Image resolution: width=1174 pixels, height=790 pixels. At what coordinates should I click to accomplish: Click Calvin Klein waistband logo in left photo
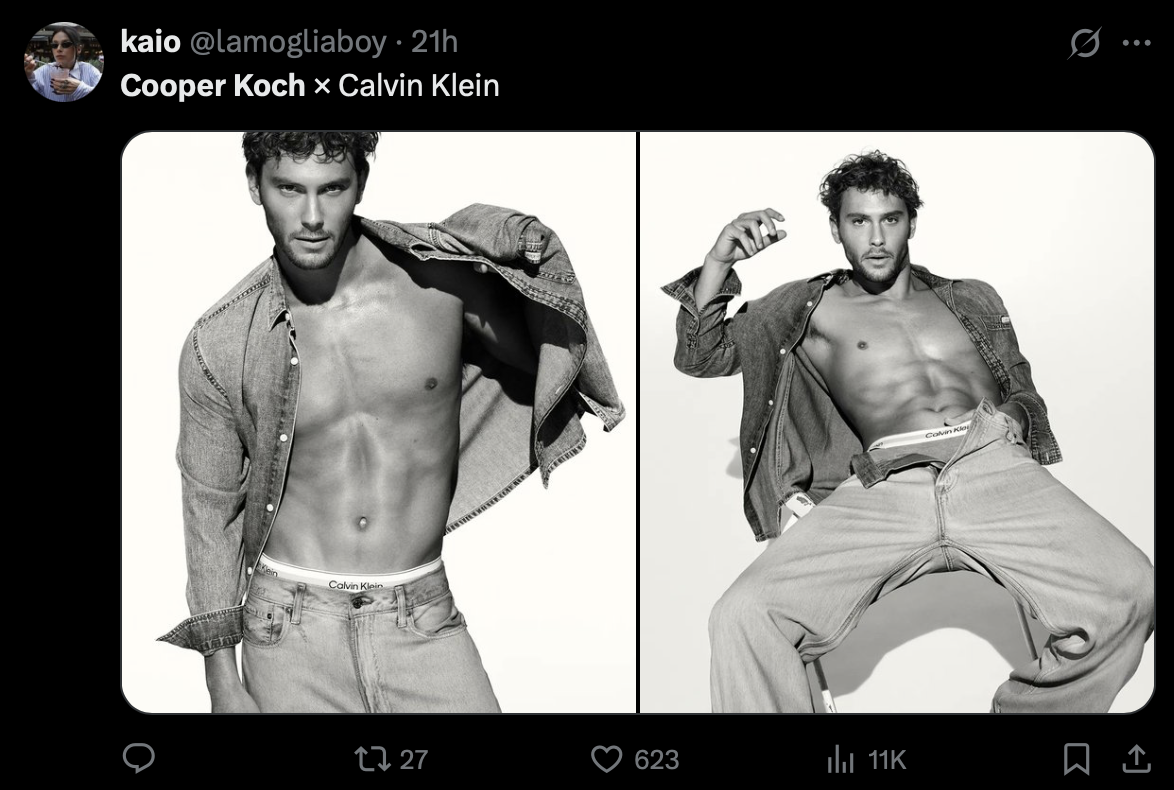(x=355, y=584)
